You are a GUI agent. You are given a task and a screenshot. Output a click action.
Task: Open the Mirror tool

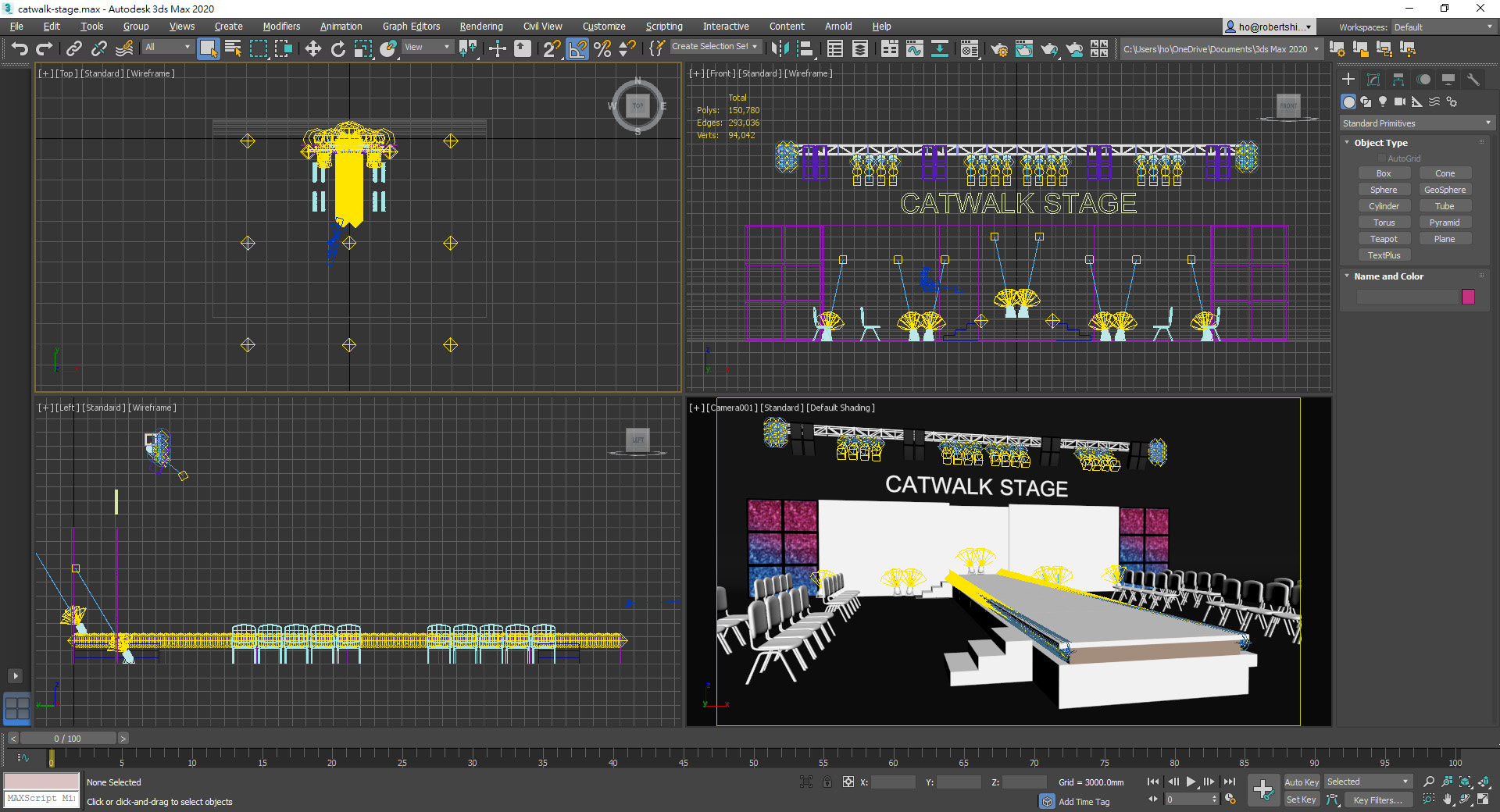point(779,49)
